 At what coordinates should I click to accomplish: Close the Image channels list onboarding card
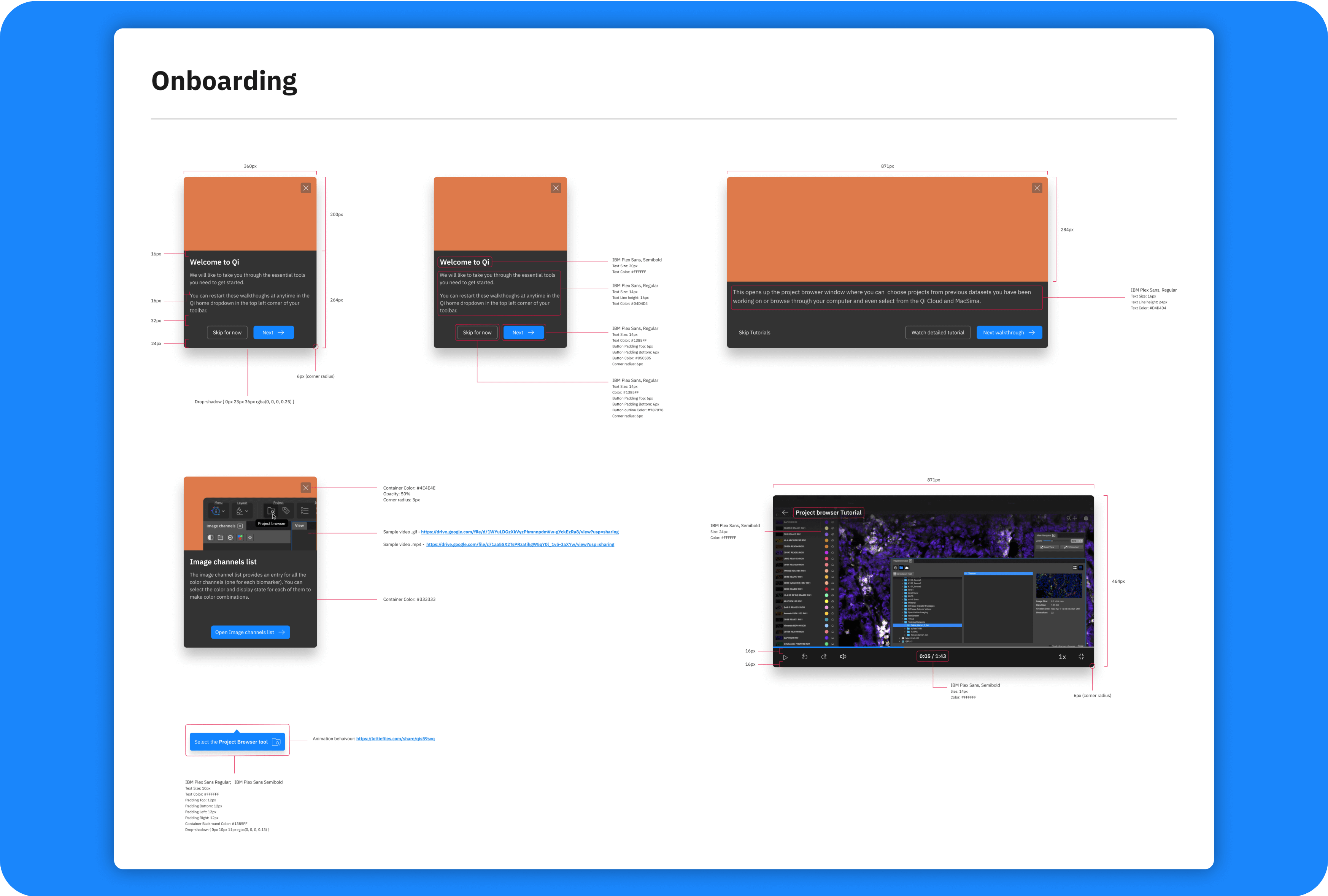(306, 488)
